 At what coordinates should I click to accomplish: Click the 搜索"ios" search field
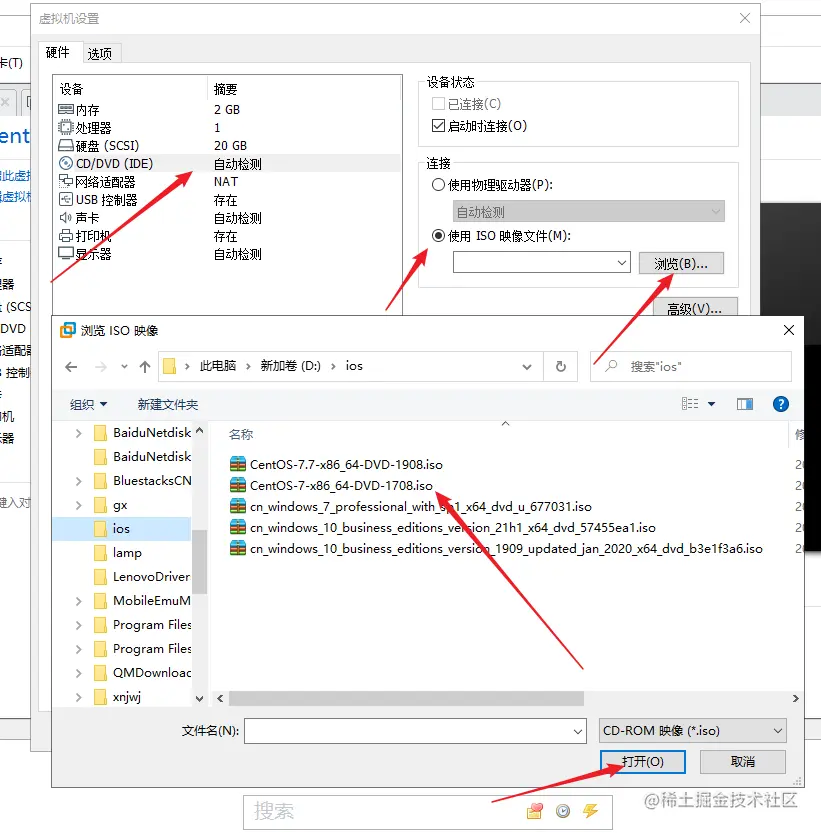[x=691, y=367]
